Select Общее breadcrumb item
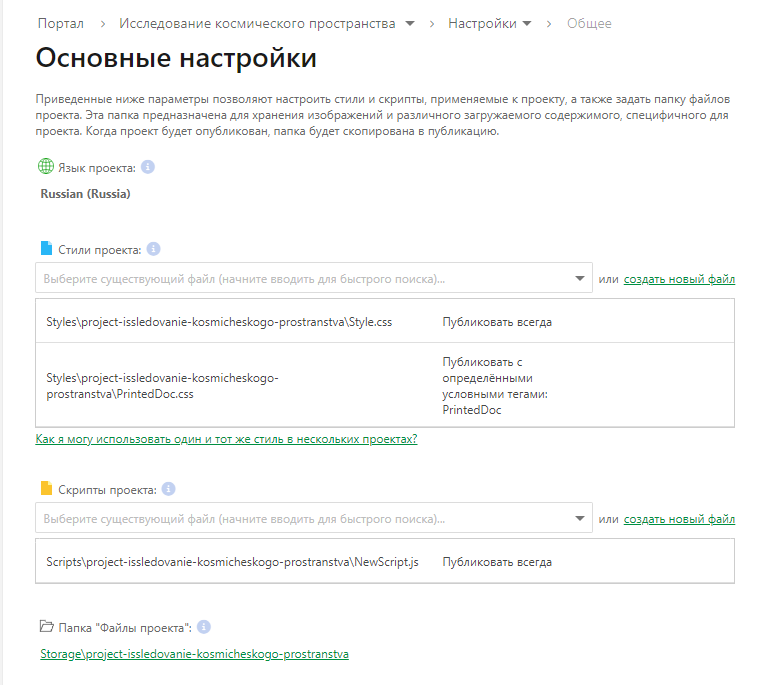Image resolution: width=767 pixels, height=685 pixels. point(589,23)
